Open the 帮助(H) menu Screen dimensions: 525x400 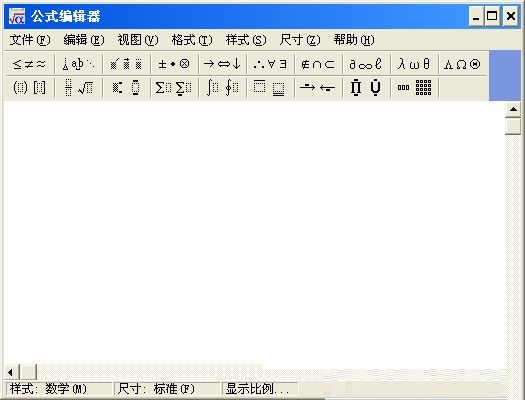tap(354, 40)
